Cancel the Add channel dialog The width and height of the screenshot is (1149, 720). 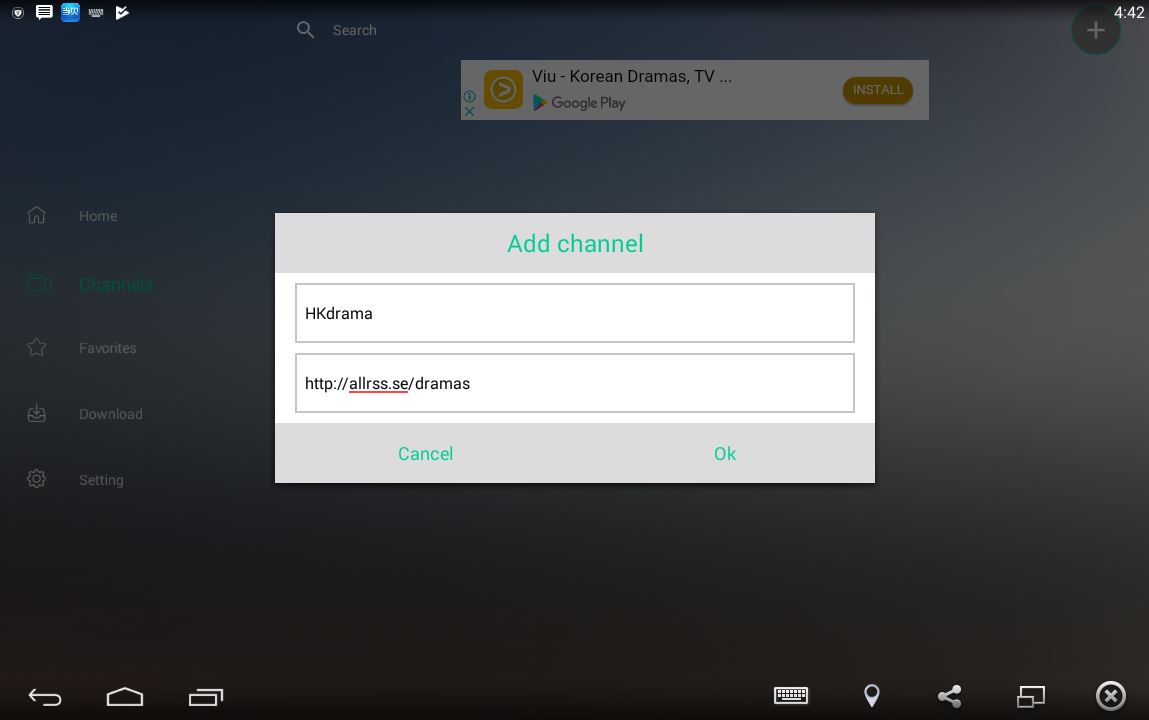425,453
